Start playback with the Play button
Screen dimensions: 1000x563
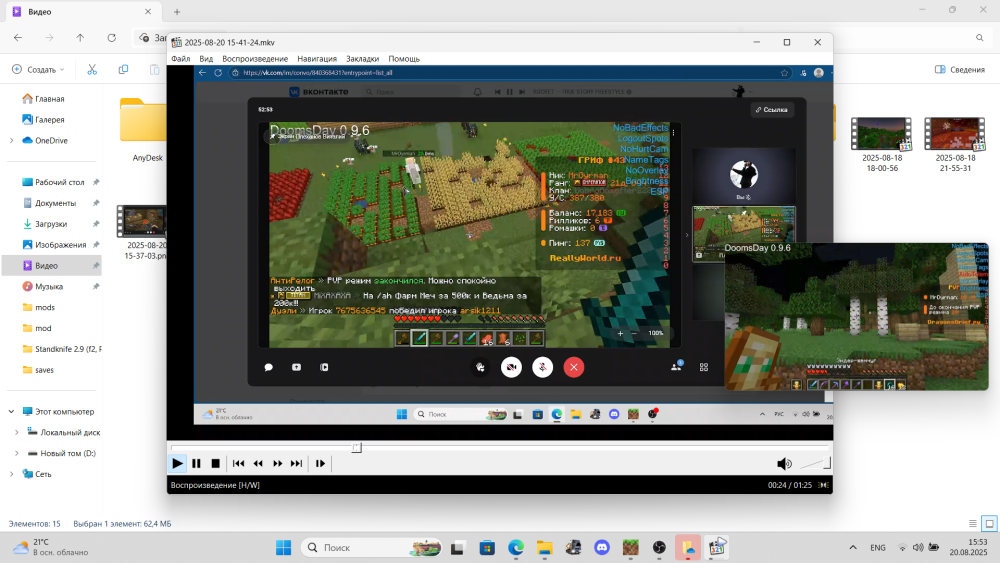click(177, 464)
